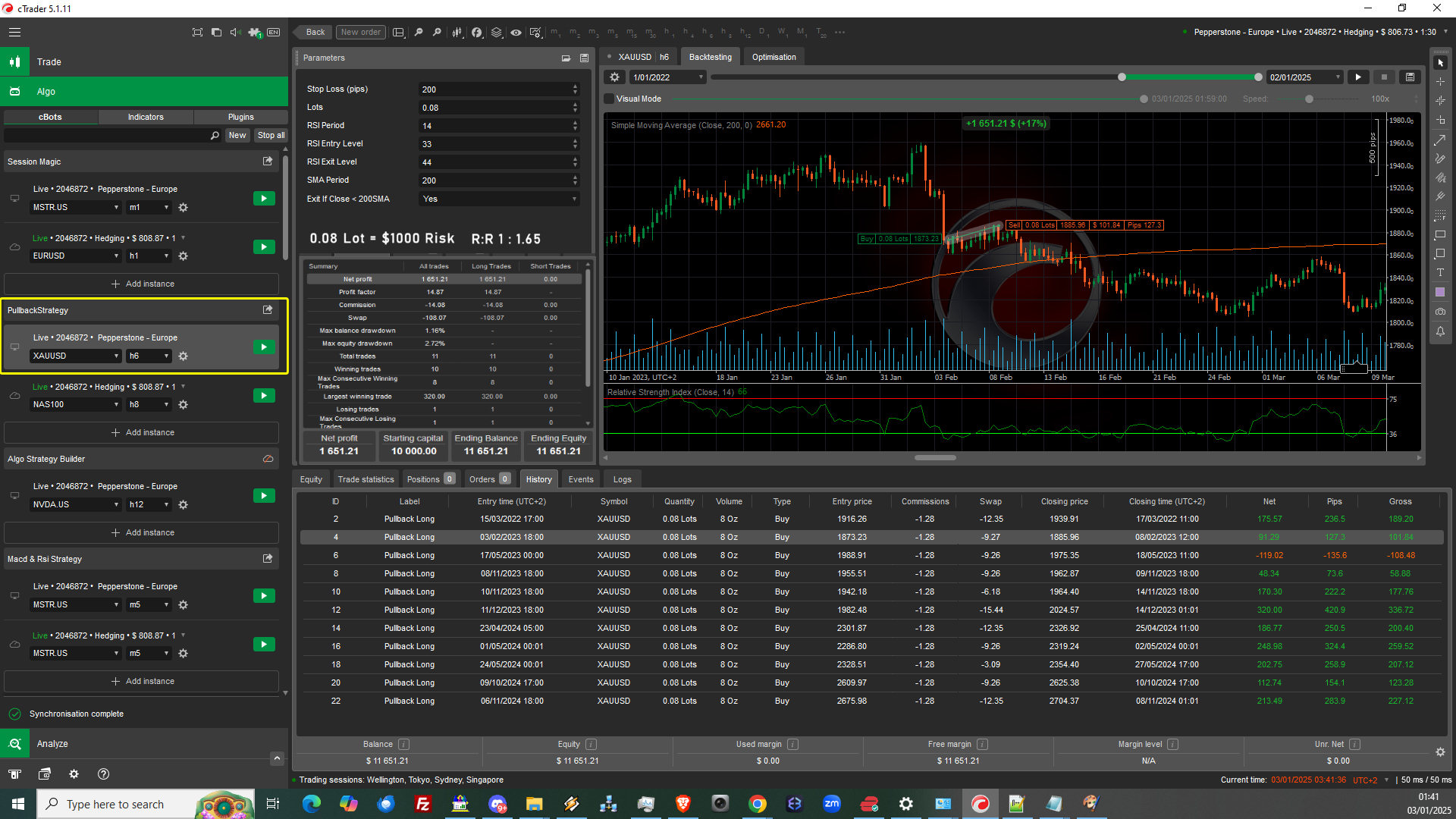Open backtest start date 1/01/2022 dropdown

tap(668, 77)
